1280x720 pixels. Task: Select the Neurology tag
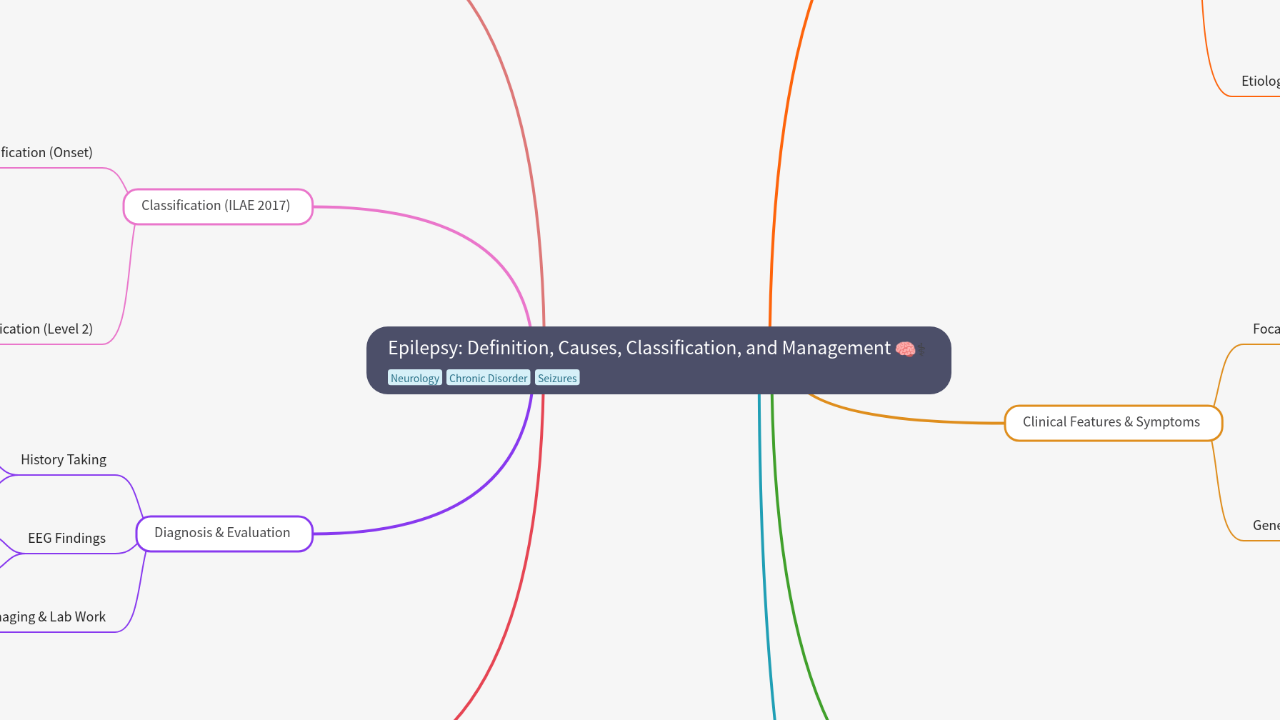414,378
